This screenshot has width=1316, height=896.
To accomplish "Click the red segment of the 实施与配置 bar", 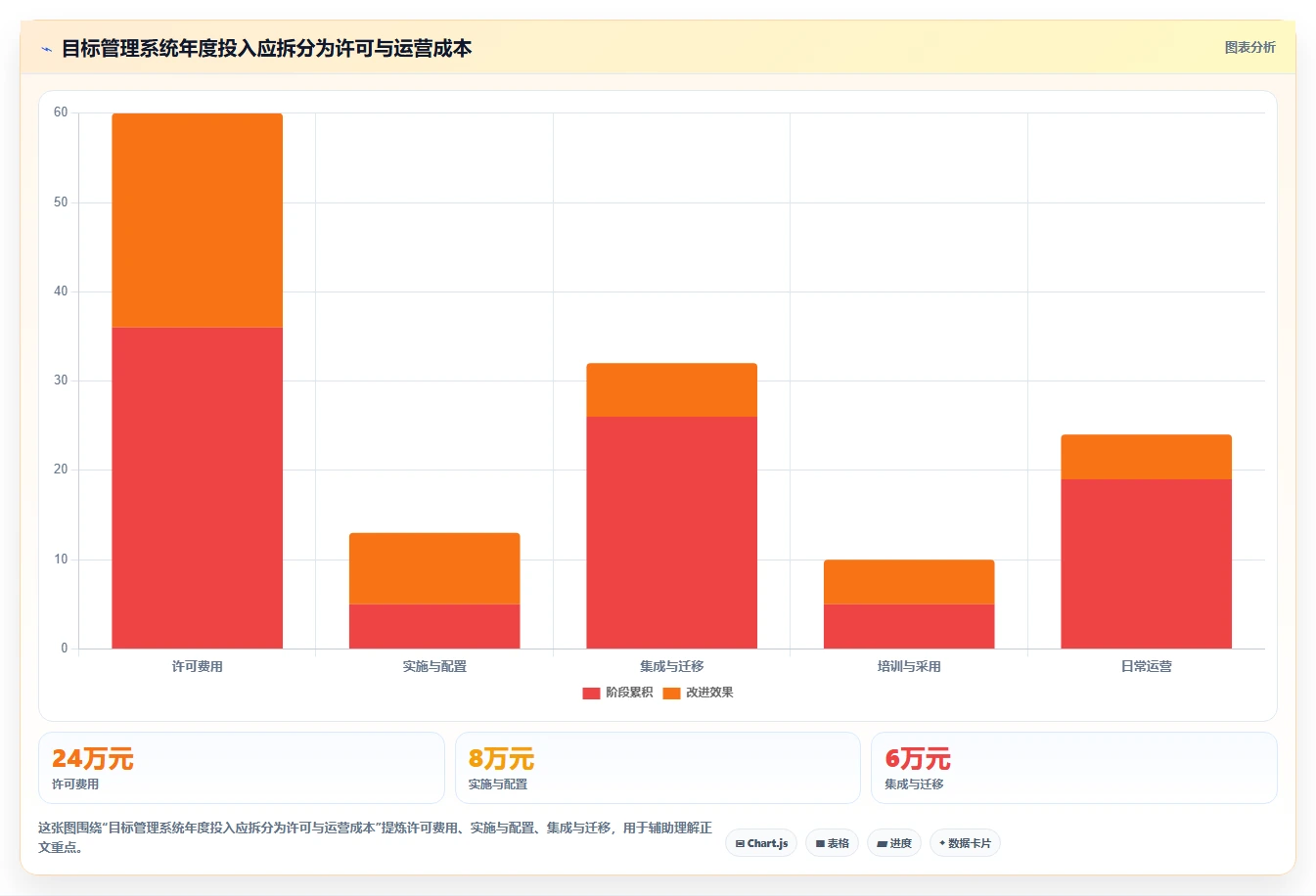I will tap(434, 626).
